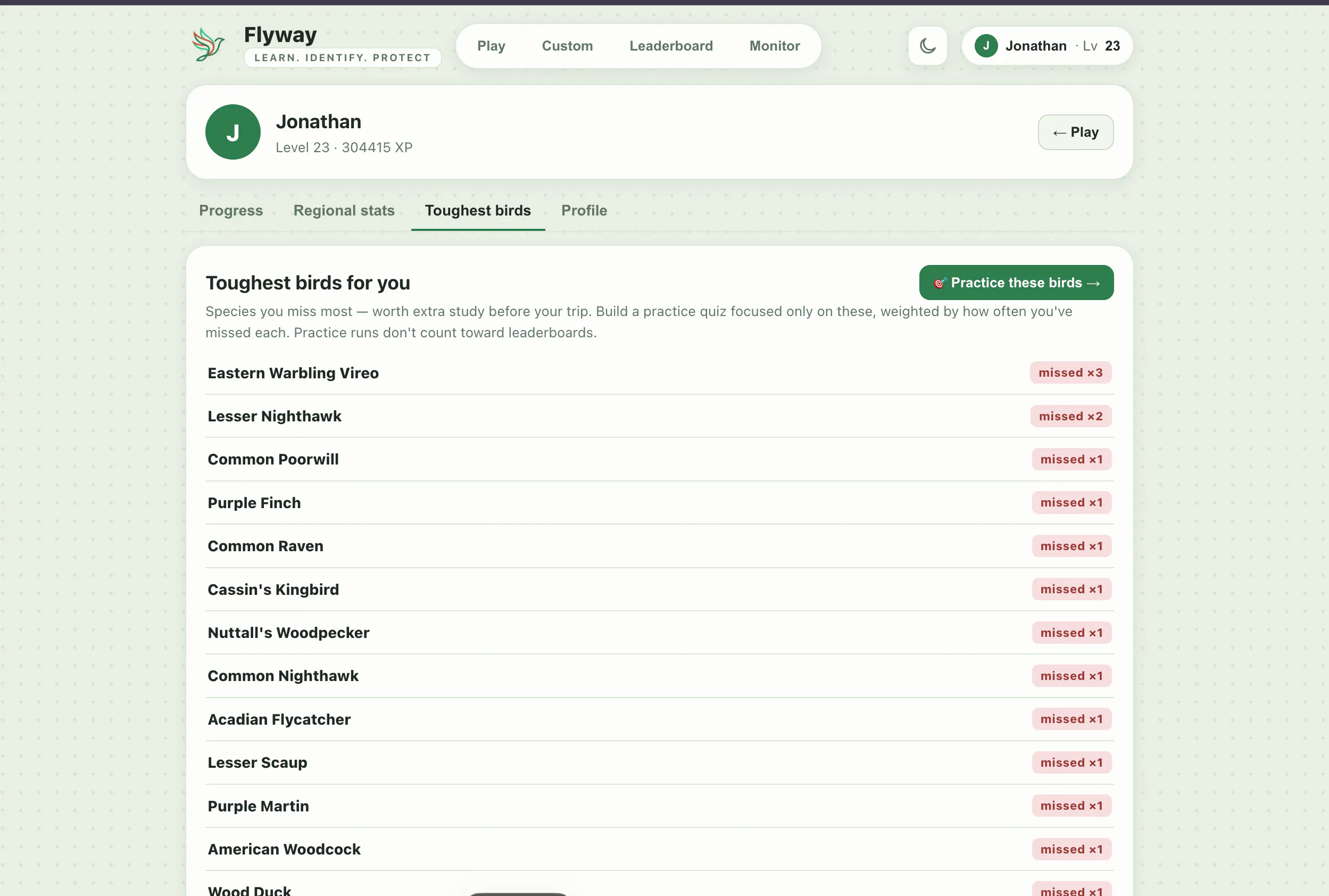Click the back to Play button
Screen dimensions: 1329x896
1075,132
